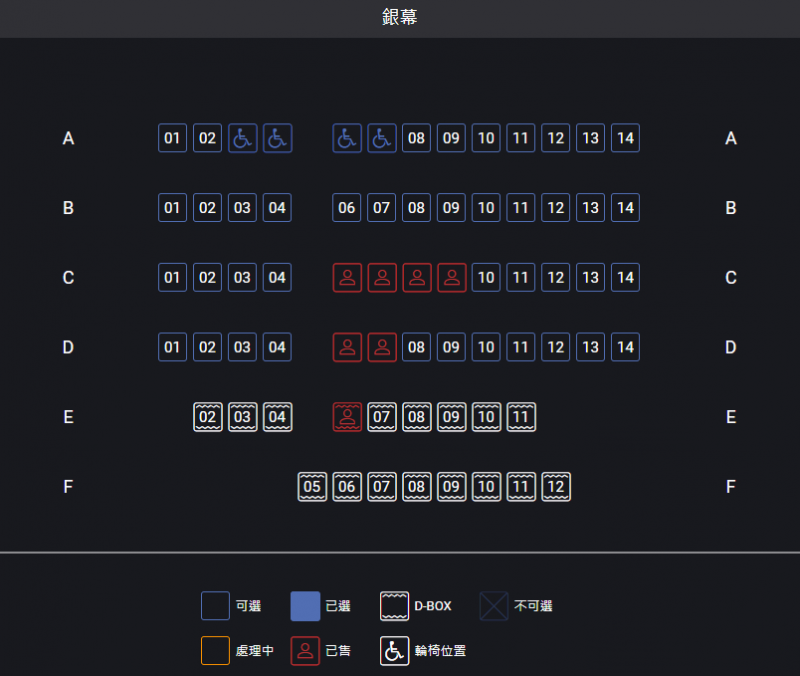800x676 pixels.
Task: Click the orange processing swatch in the legend
Action: point(215,651)
